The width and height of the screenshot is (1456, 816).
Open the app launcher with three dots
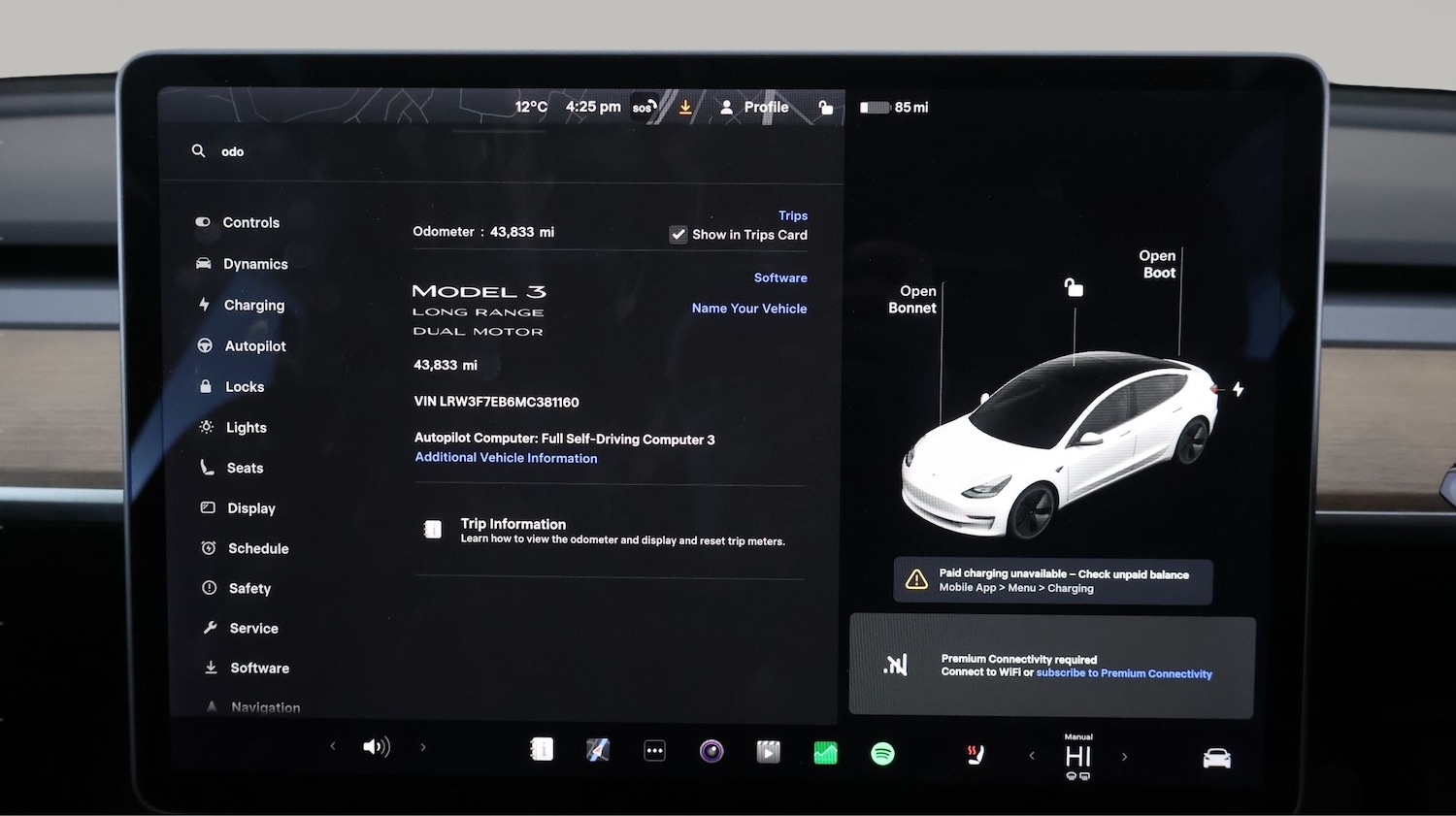(654, 750)
